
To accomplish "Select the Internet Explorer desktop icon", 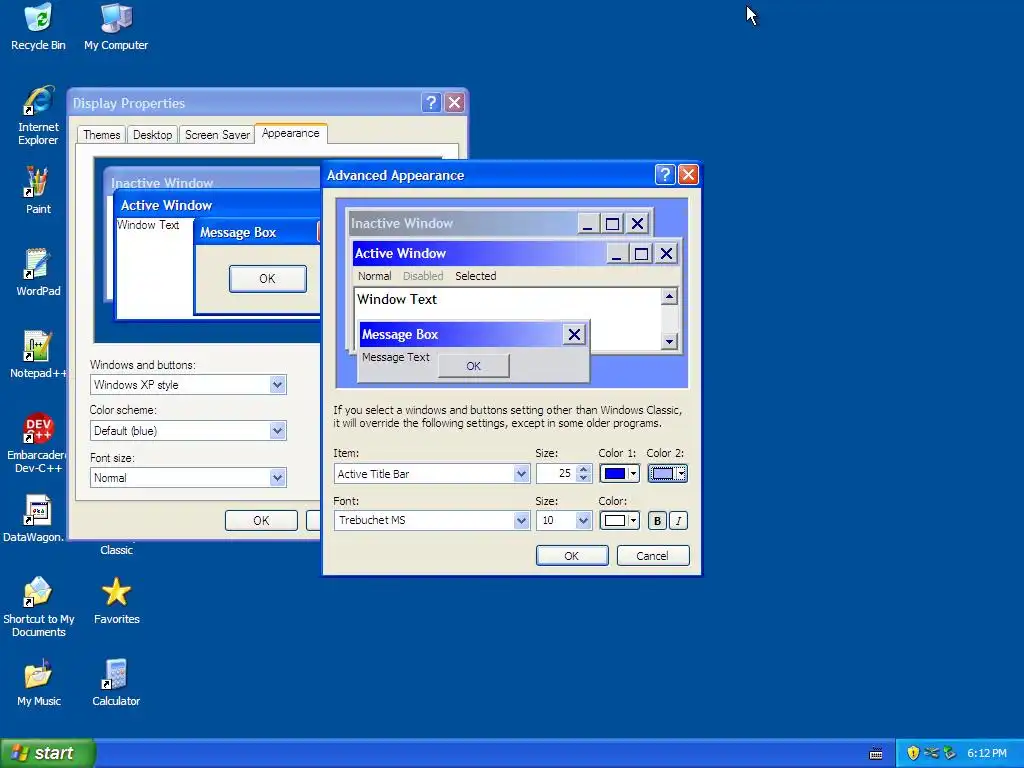I will (38, 116).
